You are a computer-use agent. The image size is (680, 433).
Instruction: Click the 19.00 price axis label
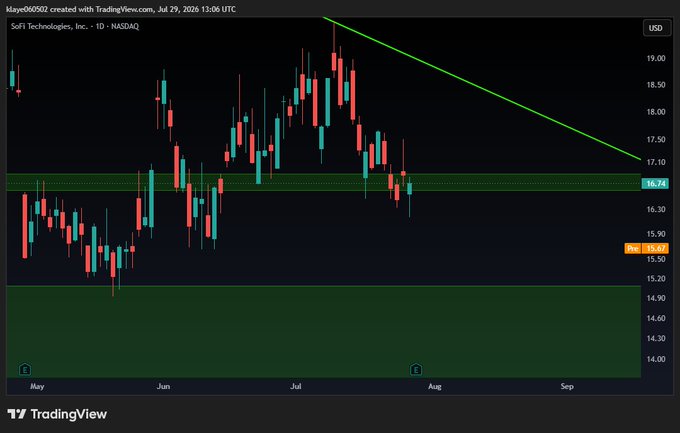pyautogui.click(x=656, y=58)
